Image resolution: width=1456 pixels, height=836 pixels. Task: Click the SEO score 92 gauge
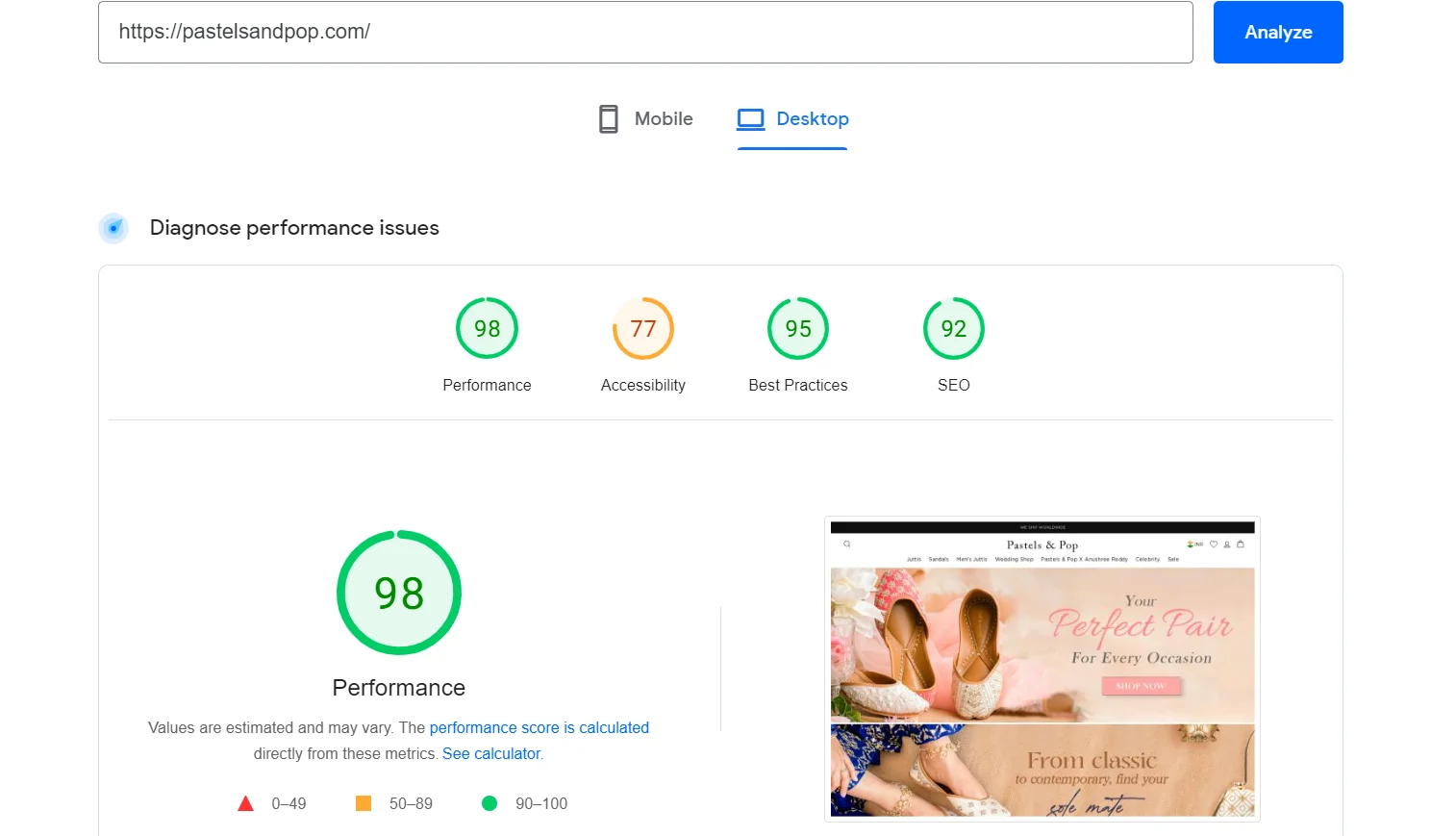[x=954, y=328]
